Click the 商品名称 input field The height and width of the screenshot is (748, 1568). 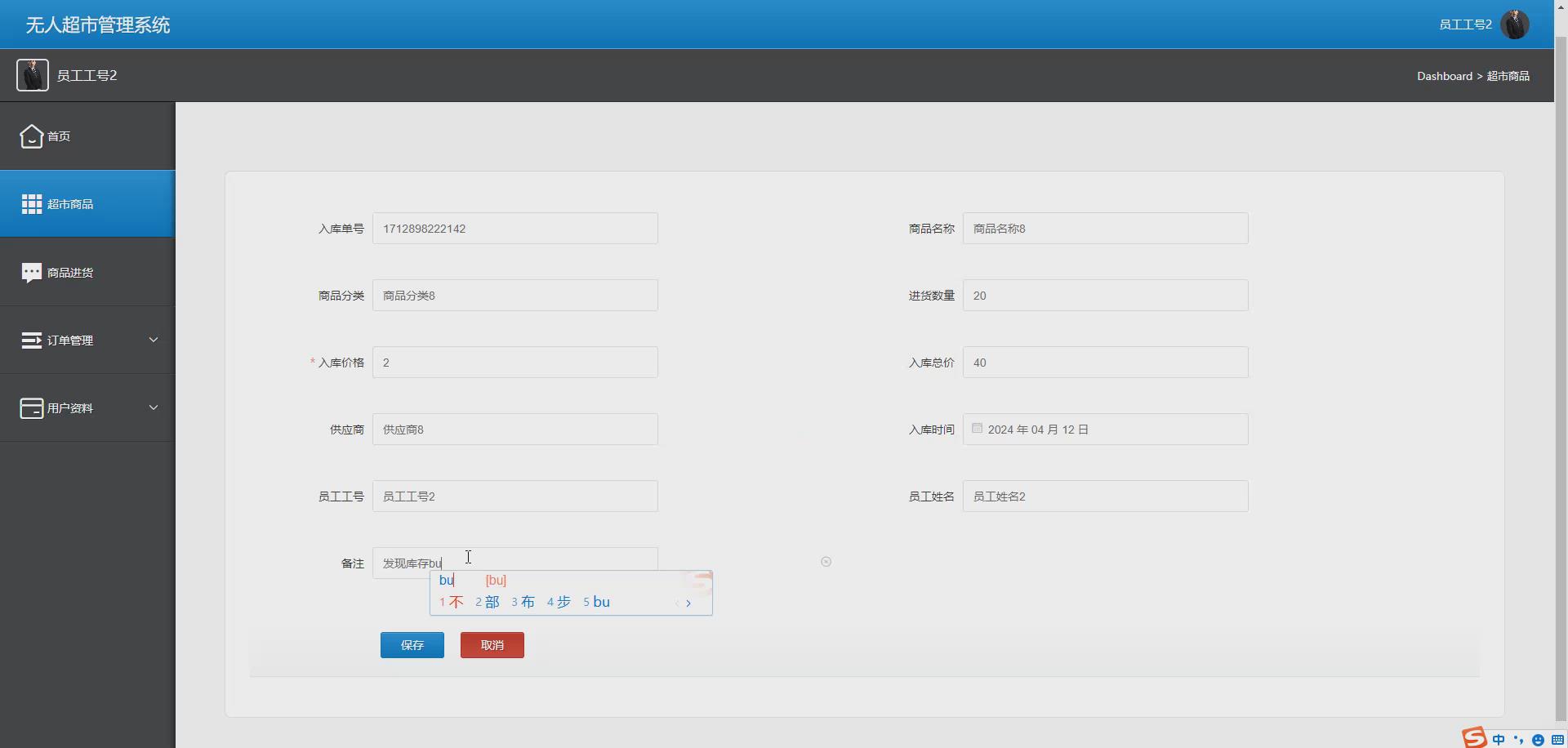click(1106, 229)
